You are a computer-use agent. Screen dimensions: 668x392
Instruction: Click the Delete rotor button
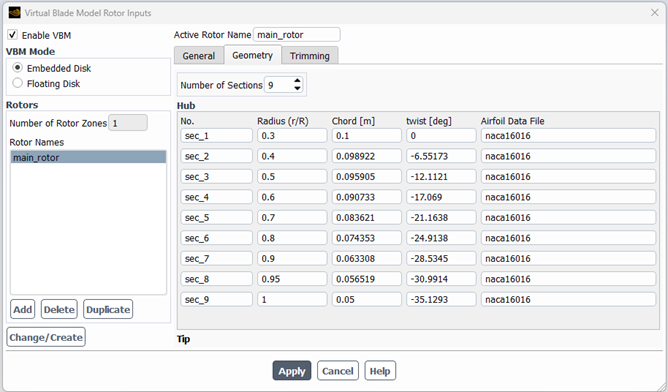coord(59,309)
